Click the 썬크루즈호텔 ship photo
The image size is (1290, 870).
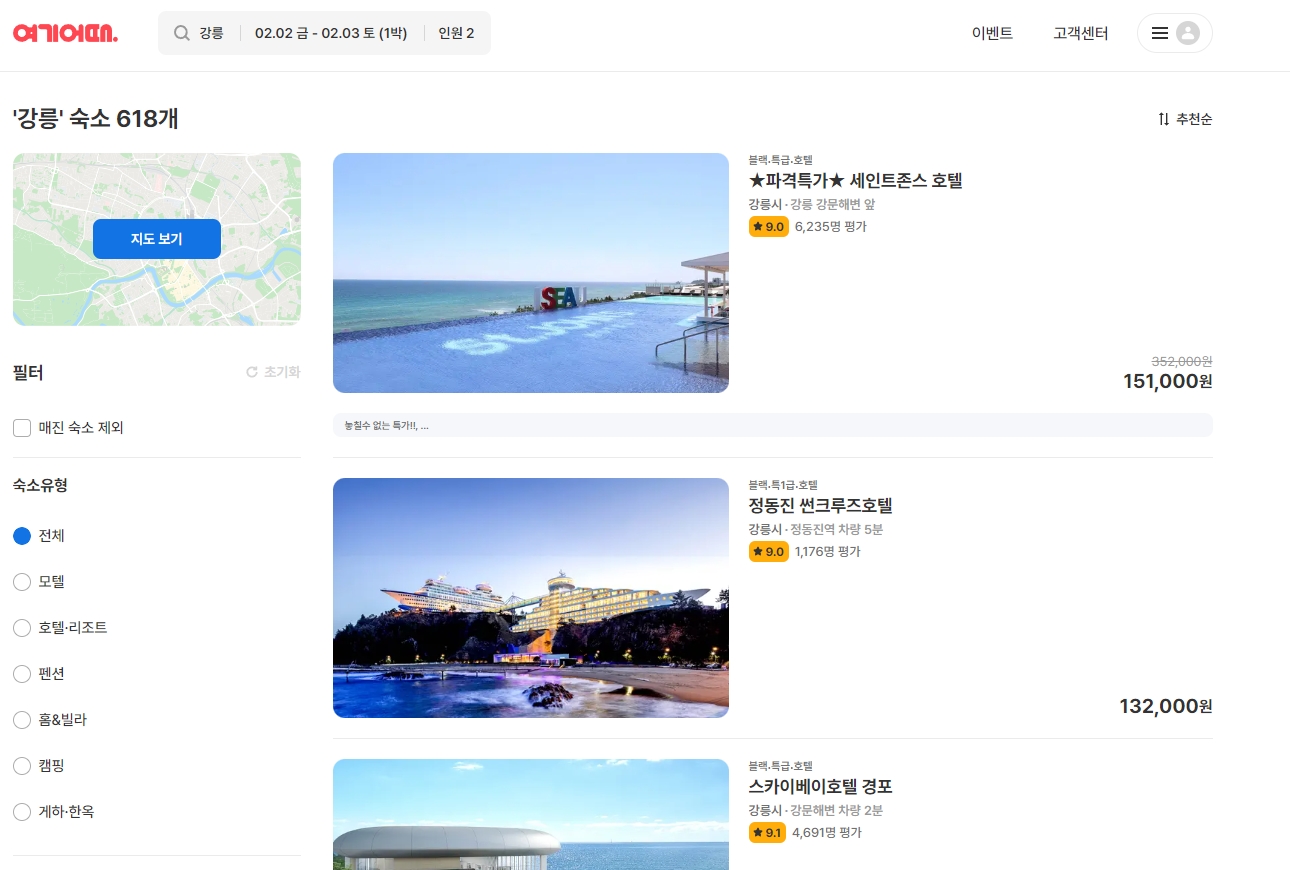pyautogui.click(x=531, y=598)
